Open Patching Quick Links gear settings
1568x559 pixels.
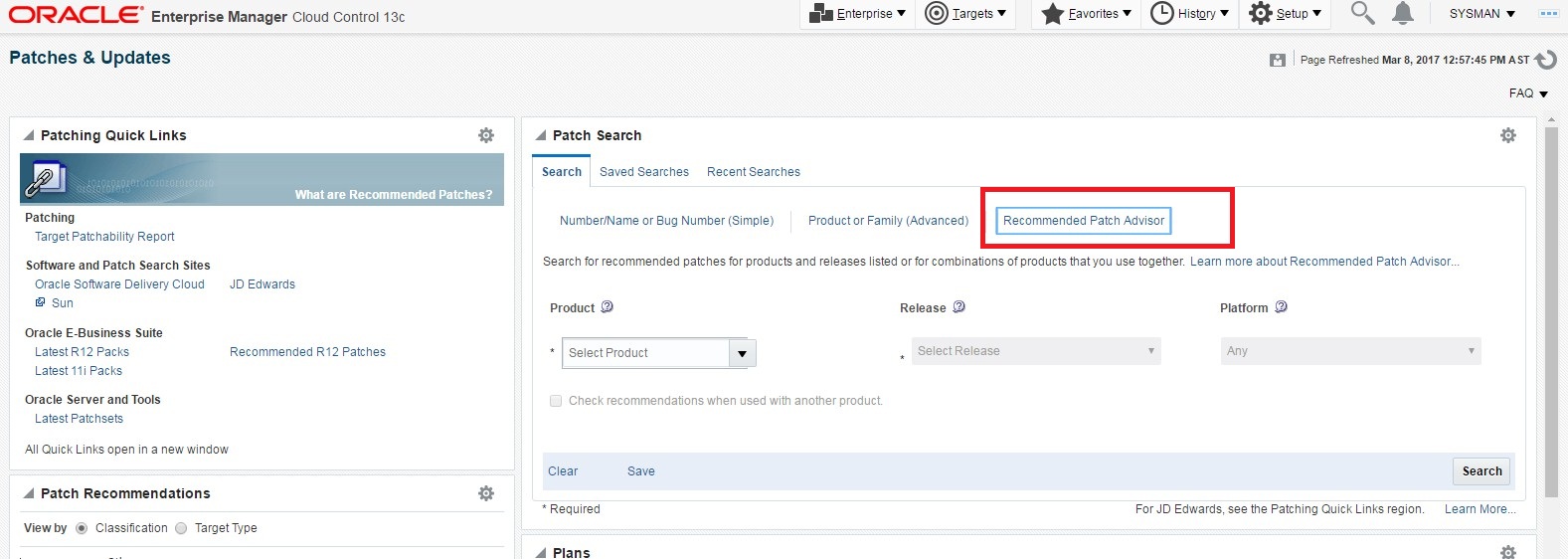pyautogui.click(x=486, y=135)
